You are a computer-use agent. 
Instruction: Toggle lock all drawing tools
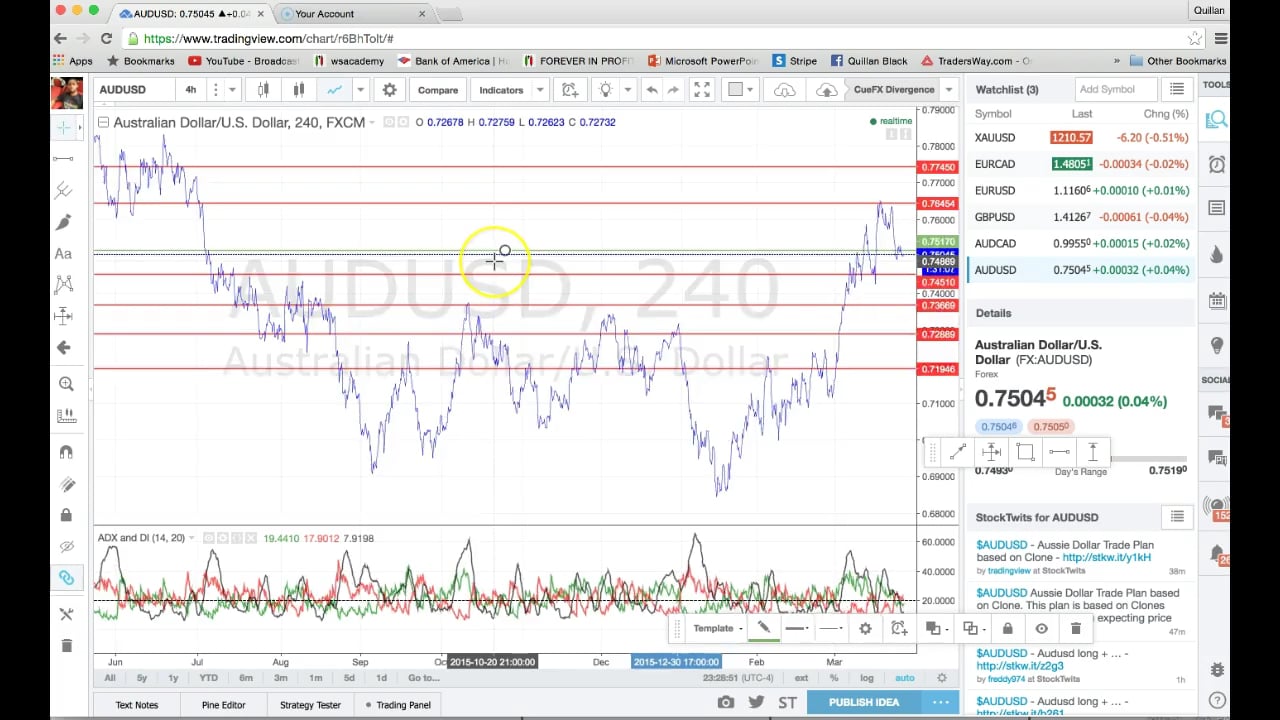(x=66, y=515)
